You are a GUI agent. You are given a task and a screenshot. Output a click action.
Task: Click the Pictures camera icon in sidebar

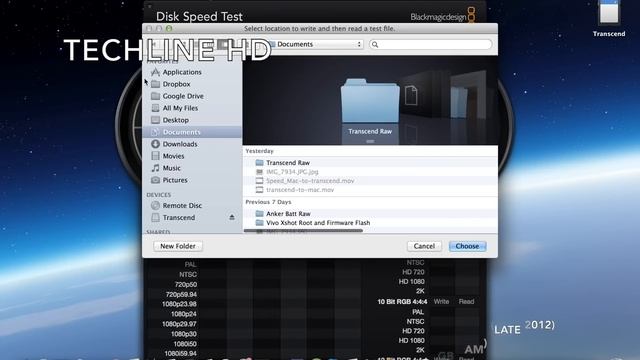tap(155, 180)
